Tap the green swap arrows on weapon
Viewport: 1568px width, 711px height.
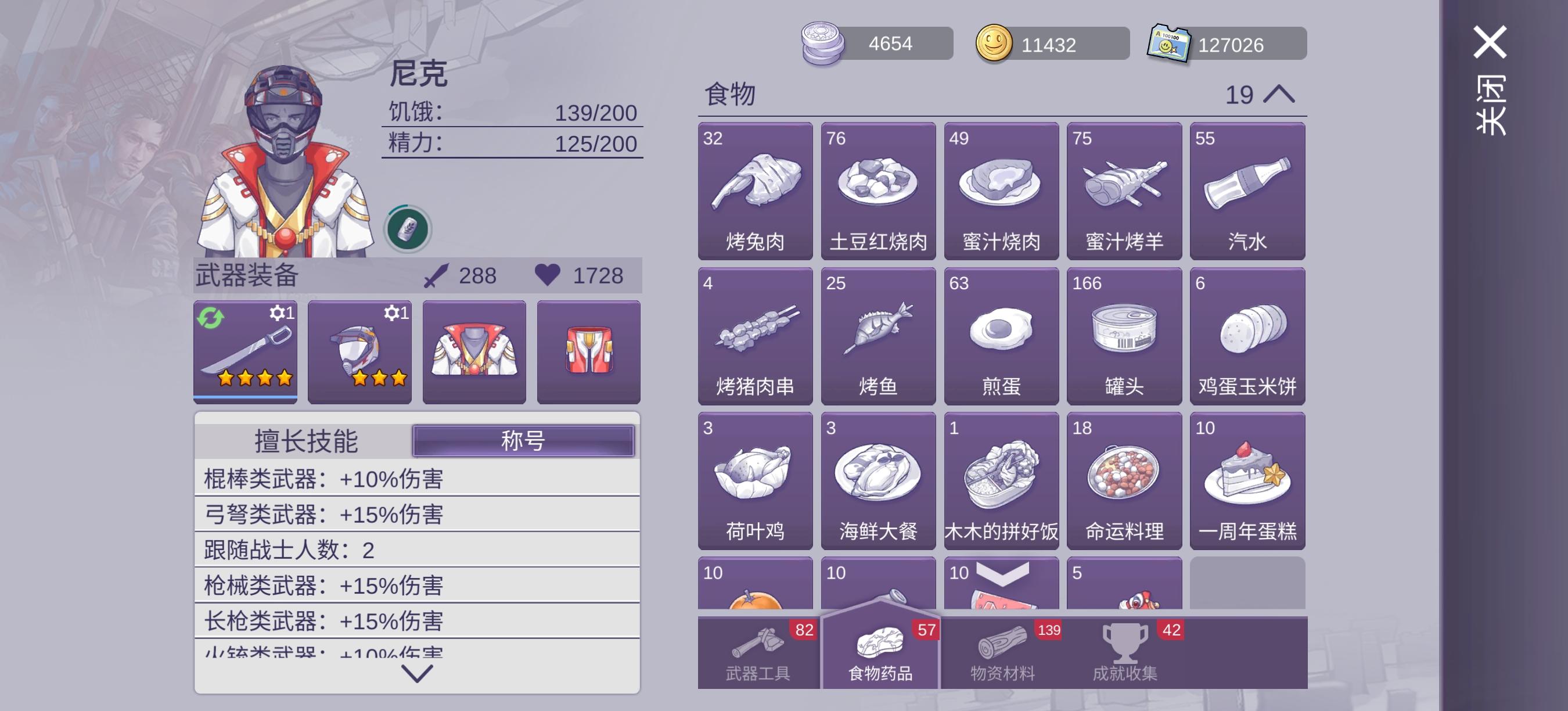click(x=211, y=317)
